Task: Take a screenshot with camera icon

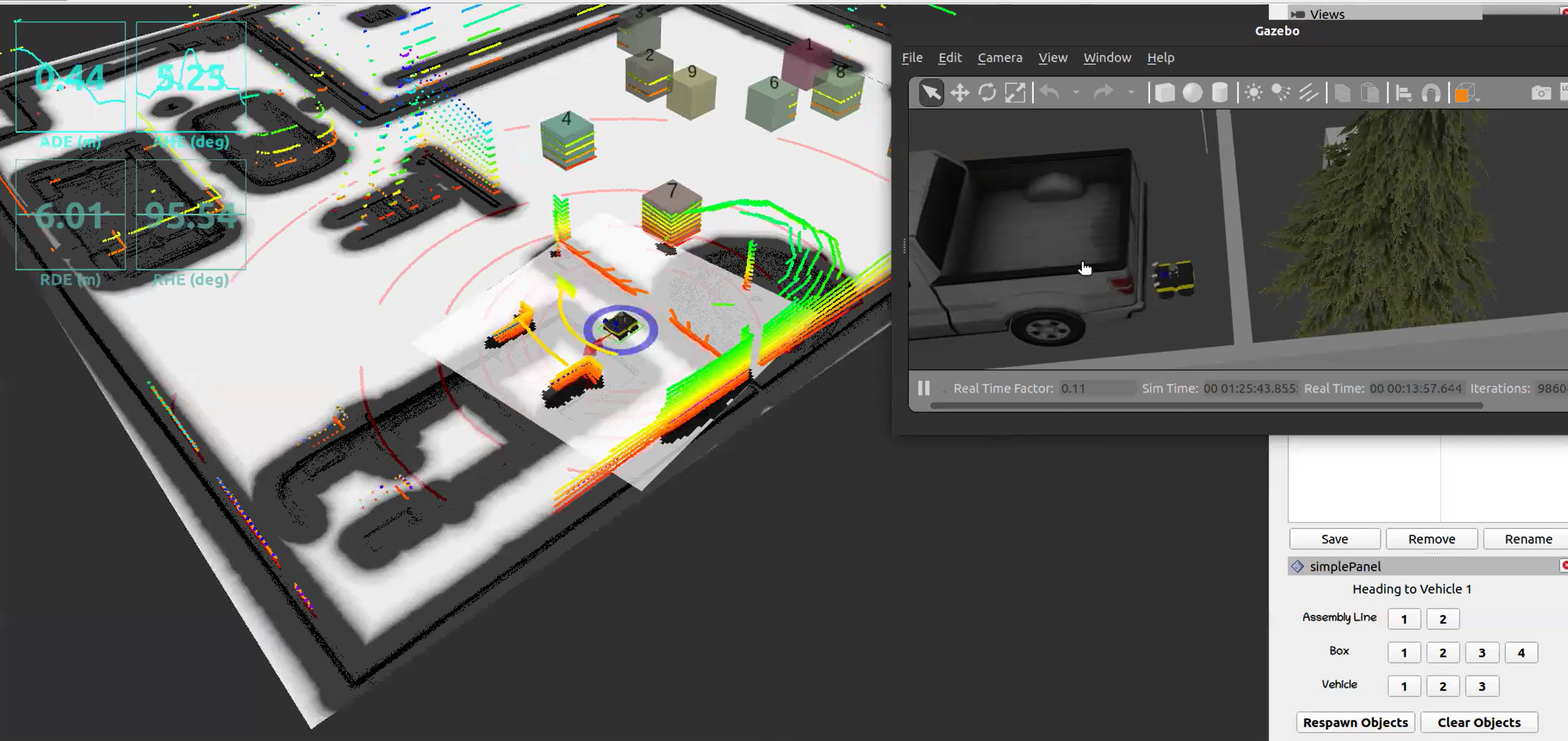Action: point(1541,94)
